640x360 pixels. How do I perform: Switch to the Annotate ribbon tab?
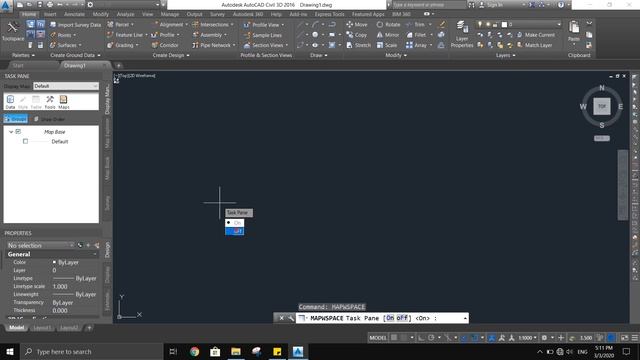(74, 14)
